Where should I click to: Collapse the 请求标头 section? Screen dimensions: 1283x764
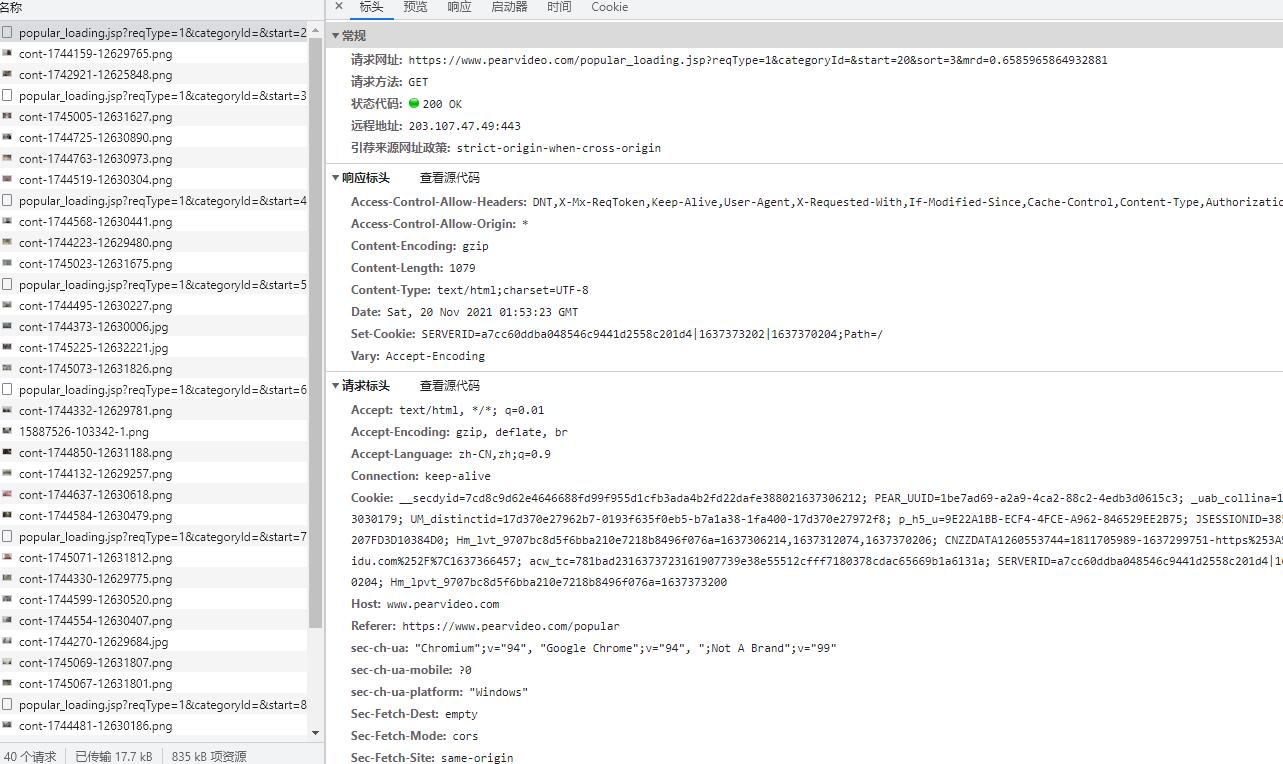click(x=336, y=386)
